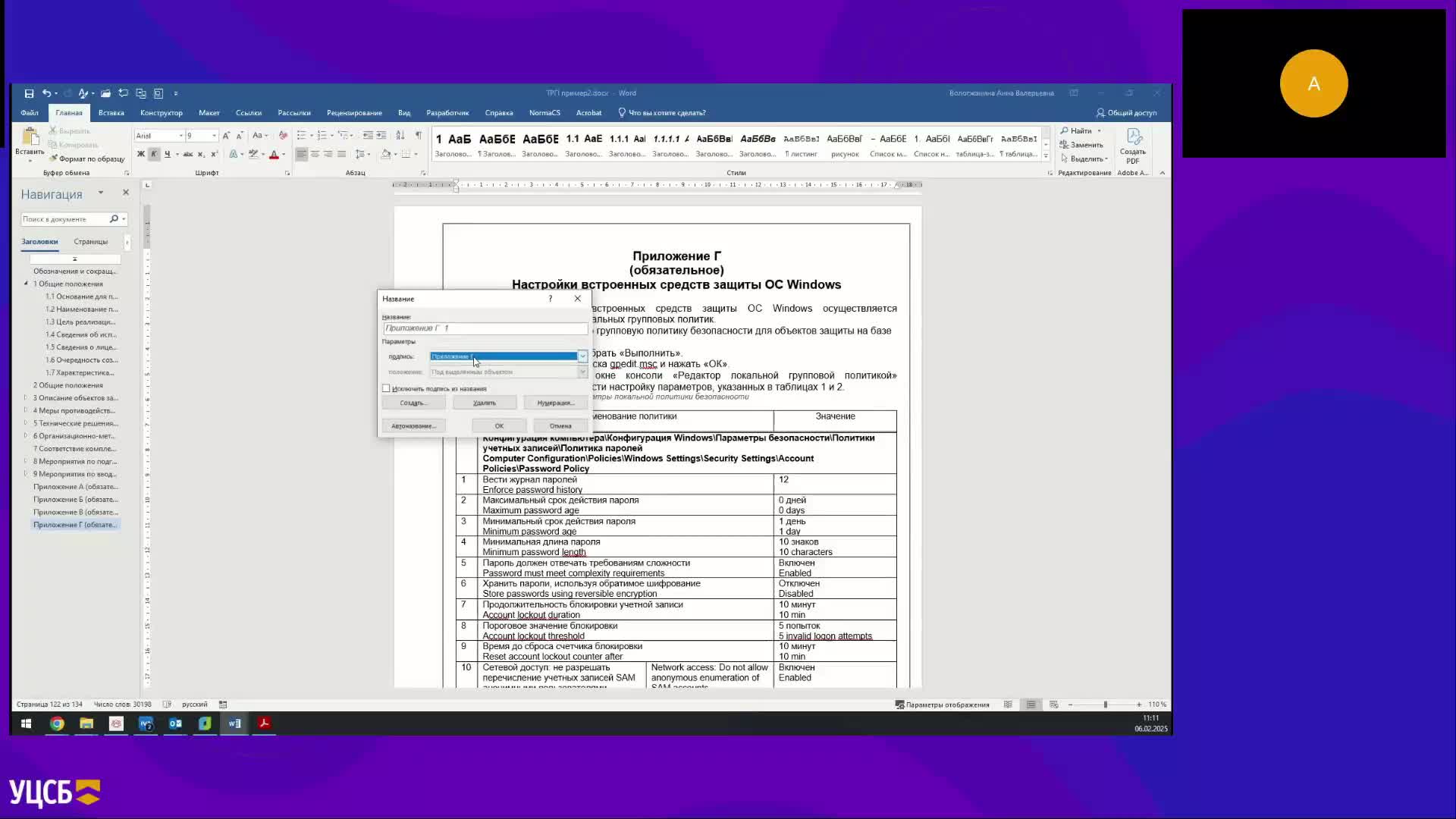This screenshot has width=1456, height=819.
Task: Click the bulleted list icon
Action: click(301, 135)
